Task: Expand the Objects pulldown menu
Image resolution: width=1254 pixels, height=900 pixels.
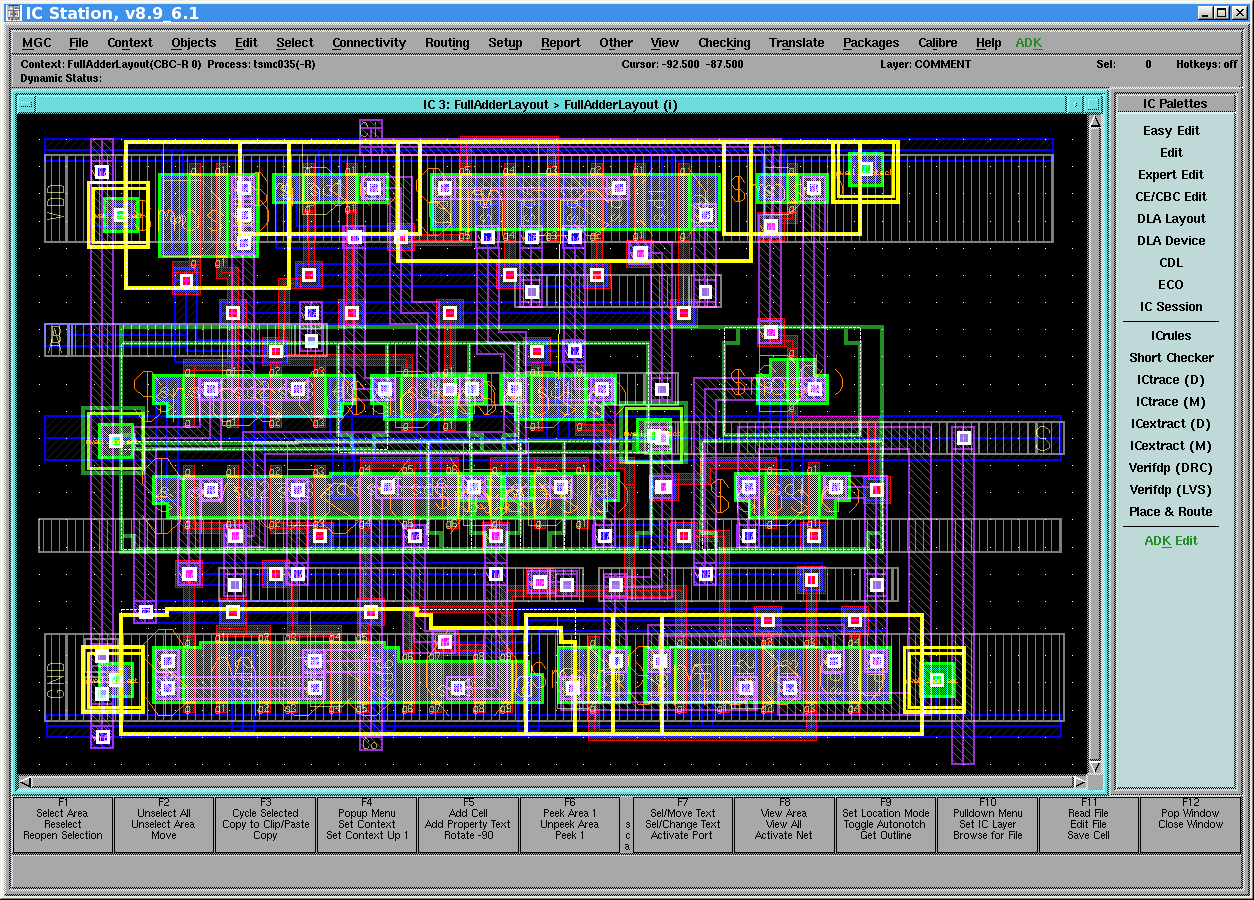Action: (x=193, y=43)
